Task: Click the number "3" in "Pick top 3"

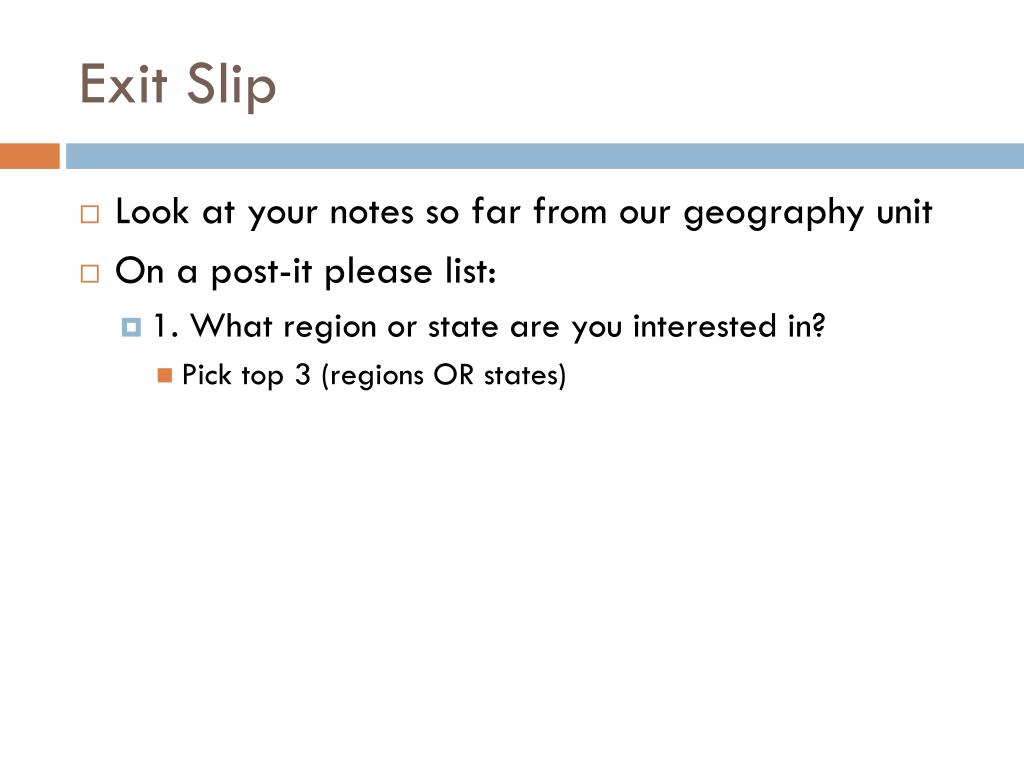Action: click(302, 376)
